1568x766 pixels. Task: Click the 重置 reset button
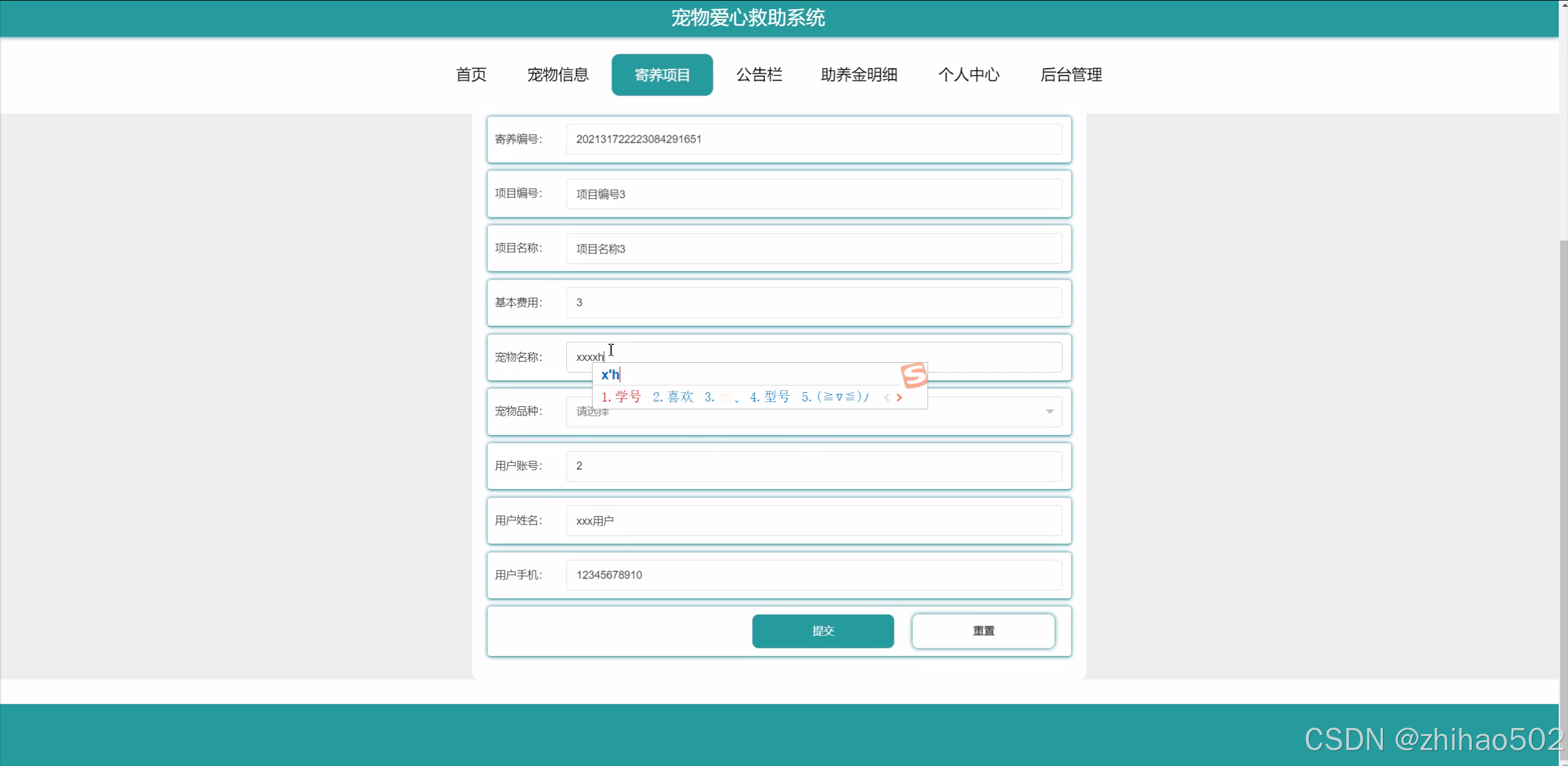[983, 631]
